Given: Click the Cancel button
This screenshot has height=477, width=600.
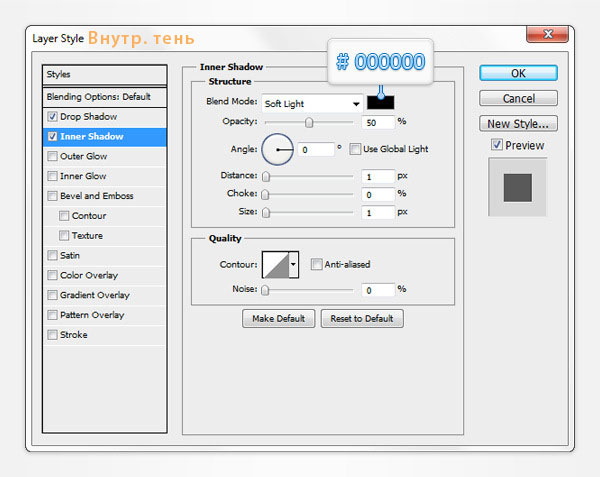Looking at the screenshot, I should pos(518,98).
